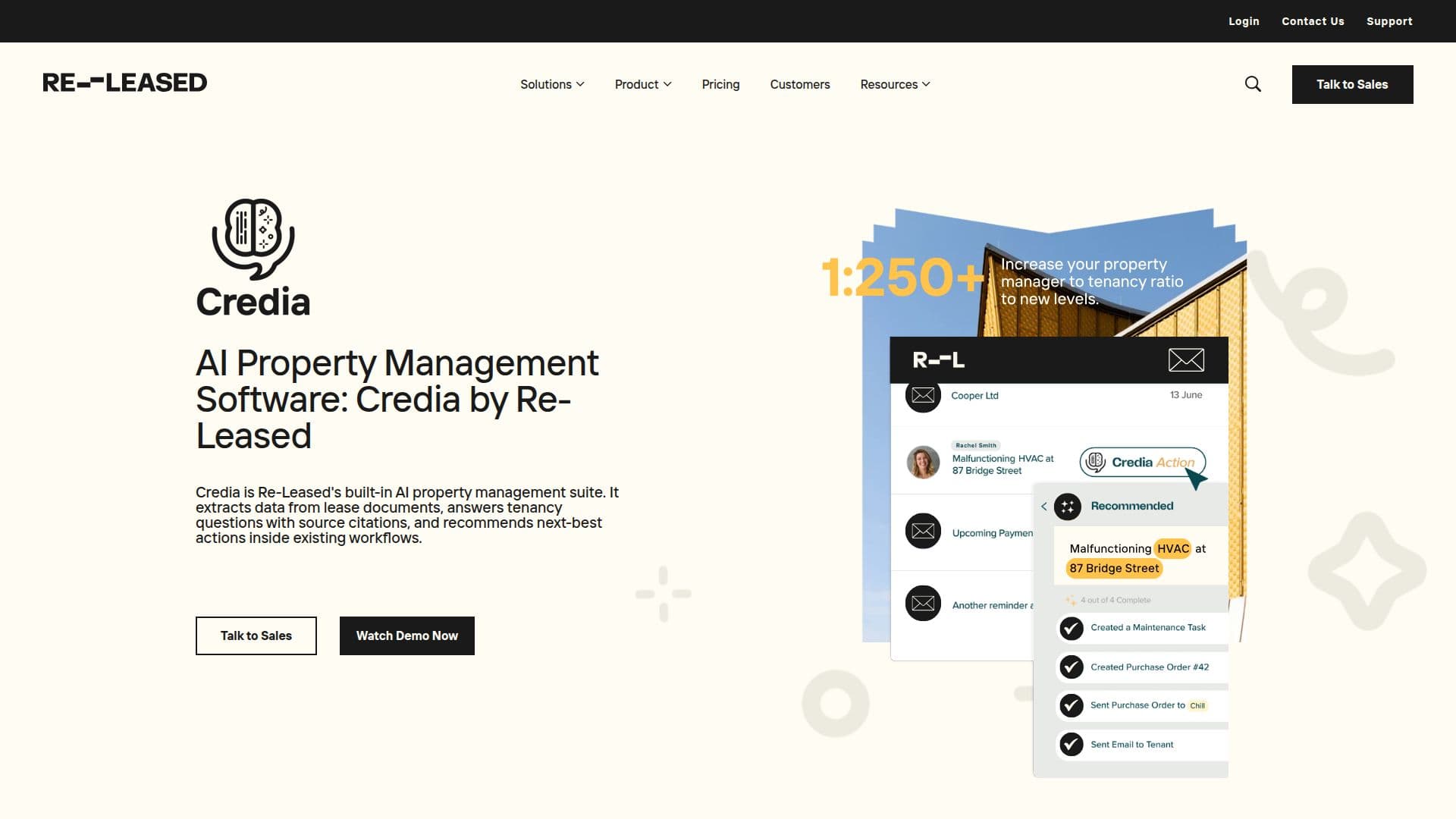The height and width of the screenshot is (819, 1456).
Task: Click the 13 June date text
Action: pos(1186,395)
